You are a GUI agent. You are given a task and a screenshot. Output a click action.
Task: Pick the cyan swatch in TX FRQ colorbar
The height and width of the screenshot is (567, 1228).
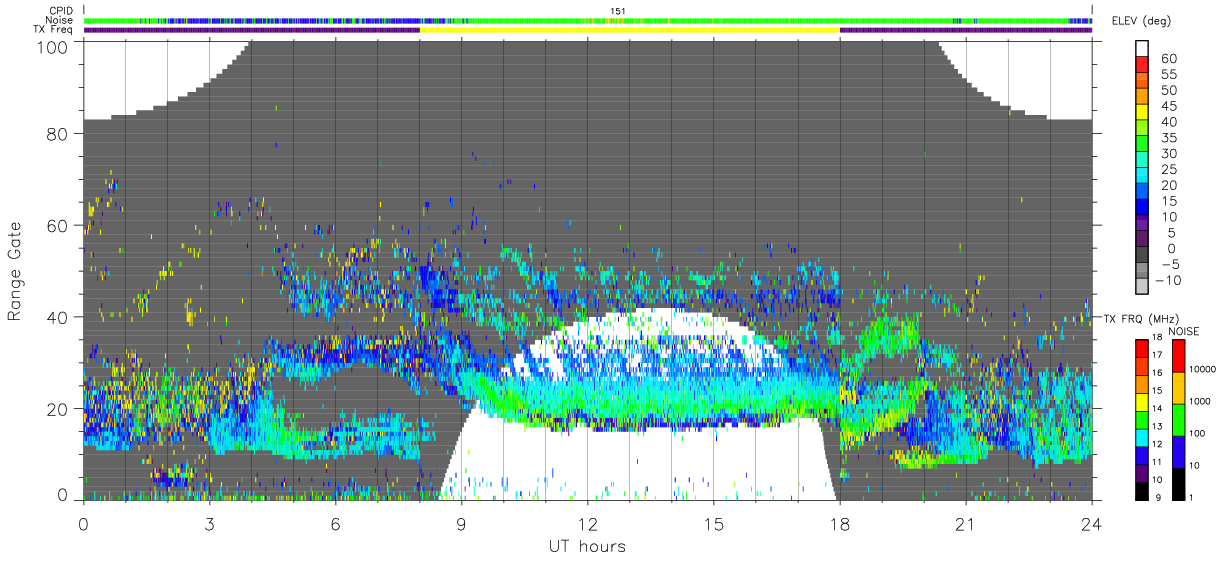click(x=1142, y=436)
